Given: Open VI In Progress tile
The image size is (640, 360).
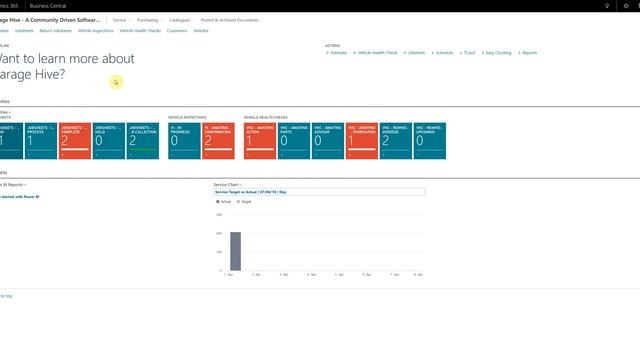Looking at the screenshot, I should [x=184, y=141].
